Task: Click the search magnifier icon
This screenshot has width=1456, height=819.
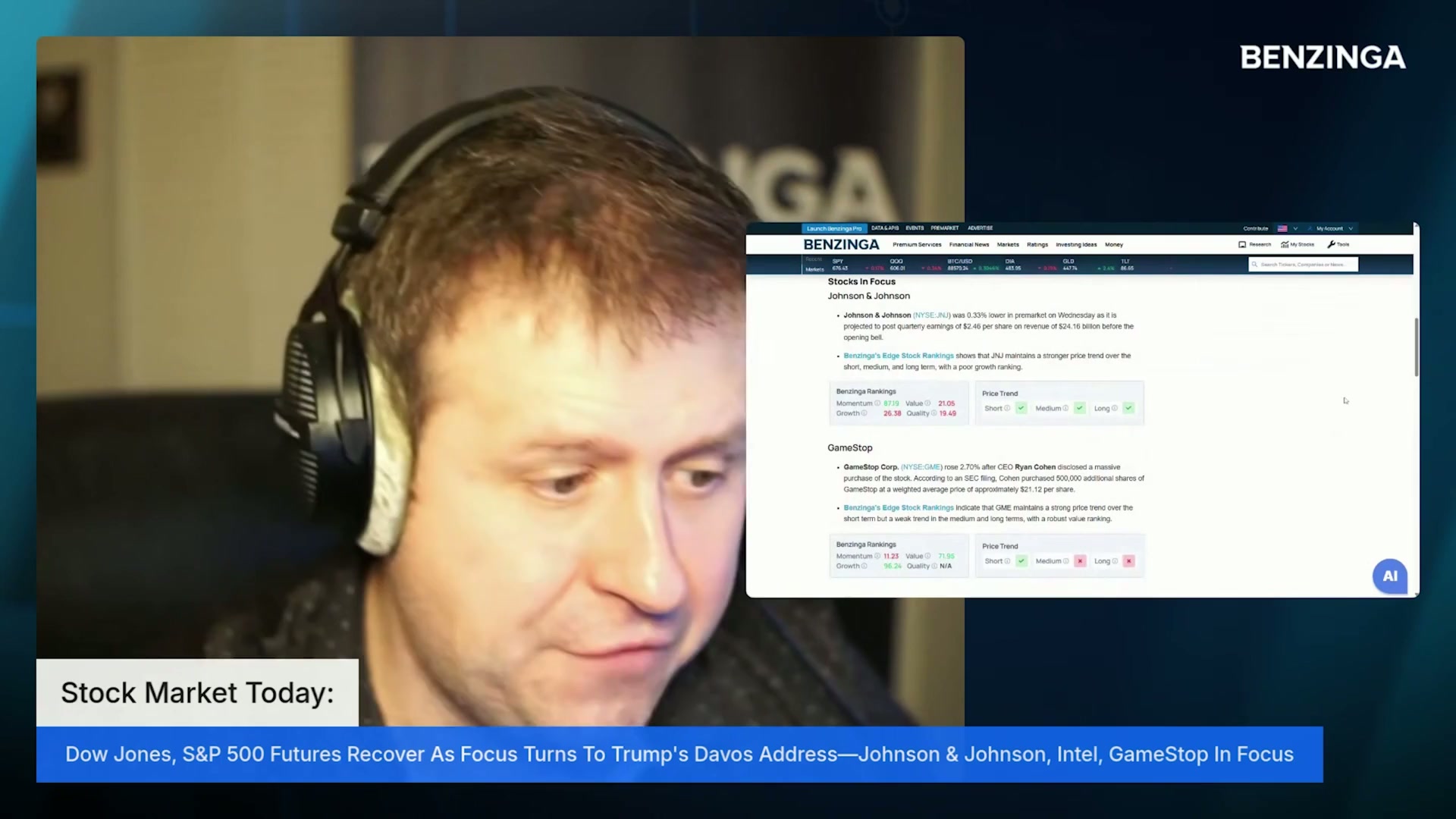Action: (1255, 265)
